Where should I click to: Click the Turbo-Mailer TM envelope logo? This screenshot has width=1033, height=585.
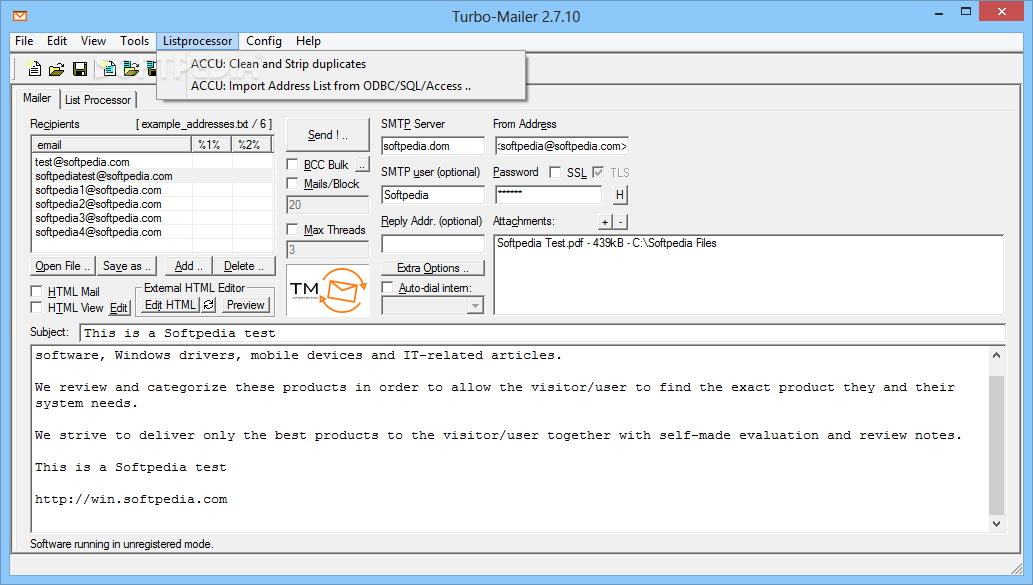328,291
